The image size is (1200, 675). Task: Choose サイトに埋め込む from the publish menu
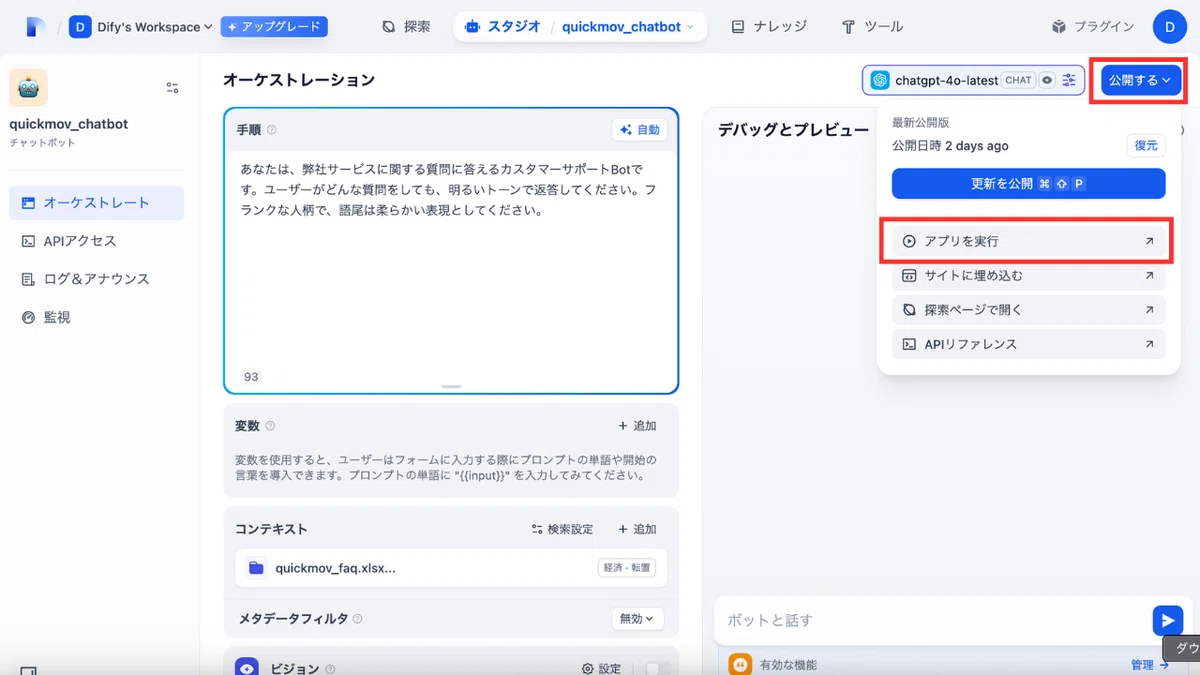pos(1028,276)
